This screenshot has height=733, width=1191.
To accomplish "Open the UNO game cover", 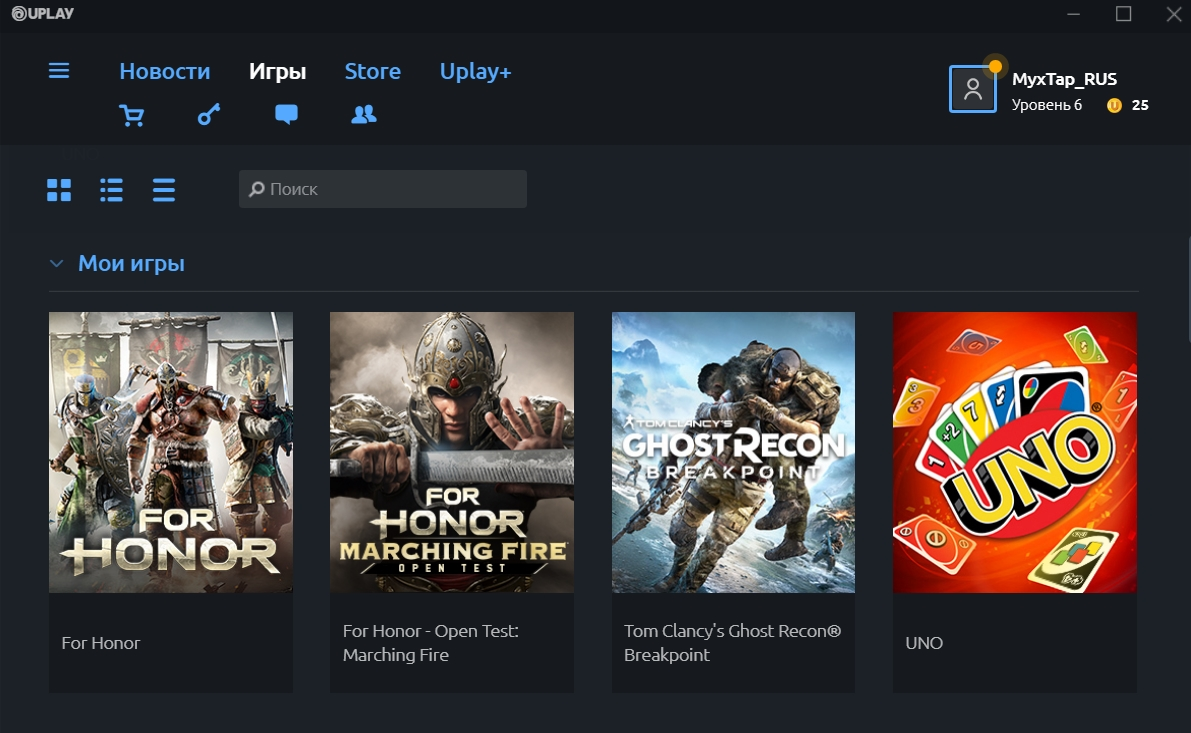I will click(1015, 452).
